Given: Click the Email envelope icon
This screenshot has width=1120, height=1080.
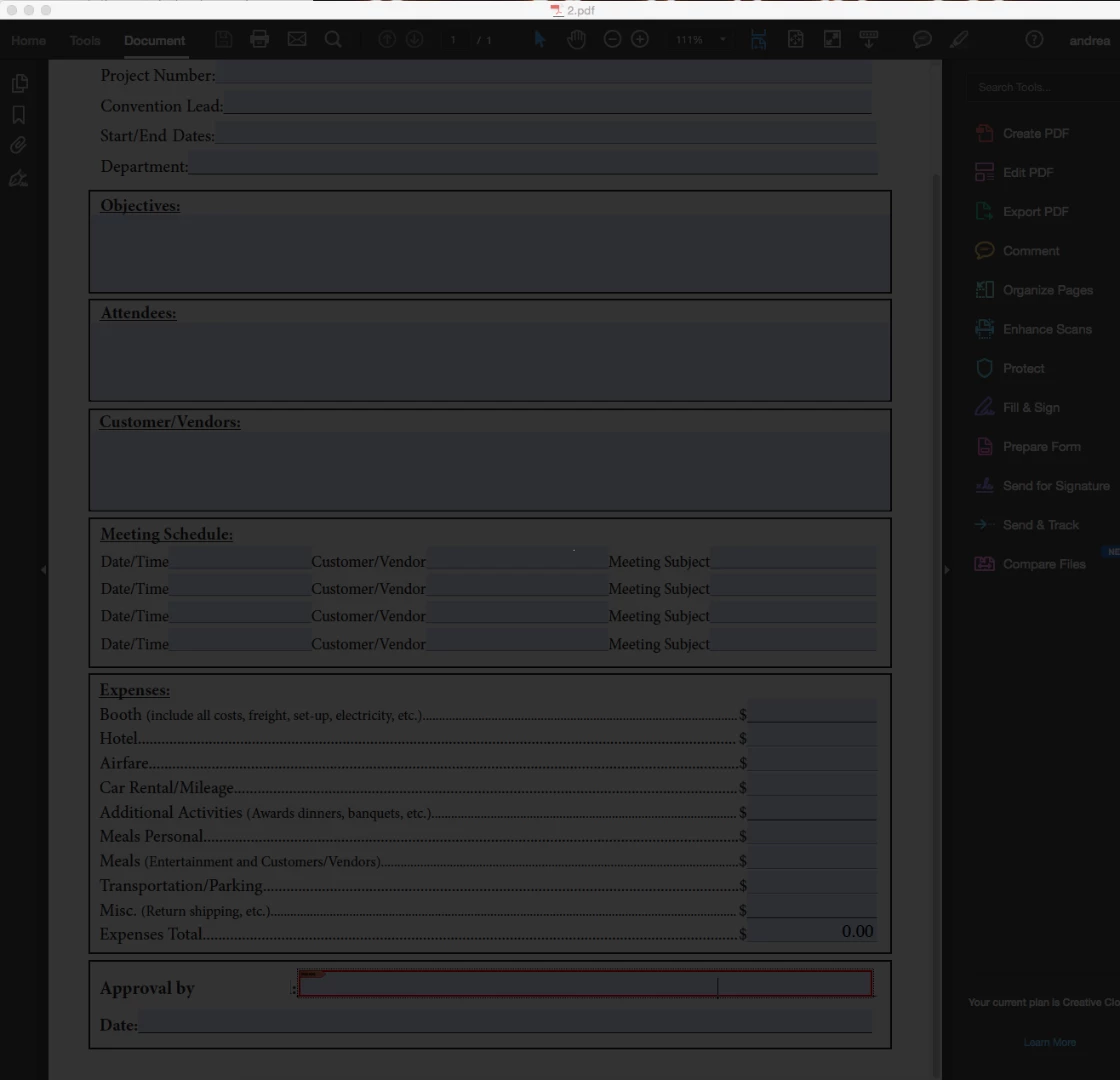Looking at the screenshot, I should 296,39.
